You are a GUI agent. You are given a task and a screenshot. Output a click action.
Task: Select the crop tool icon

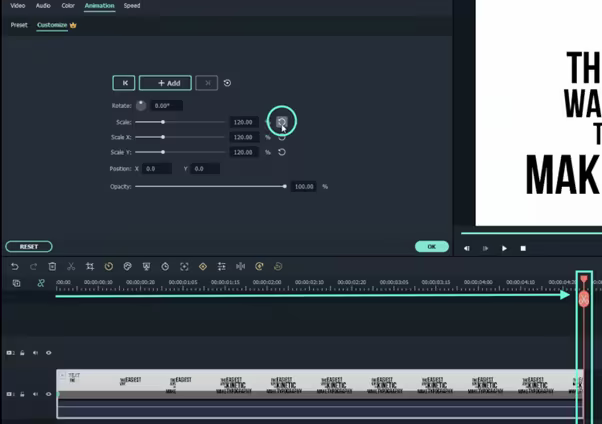point(90,267)
